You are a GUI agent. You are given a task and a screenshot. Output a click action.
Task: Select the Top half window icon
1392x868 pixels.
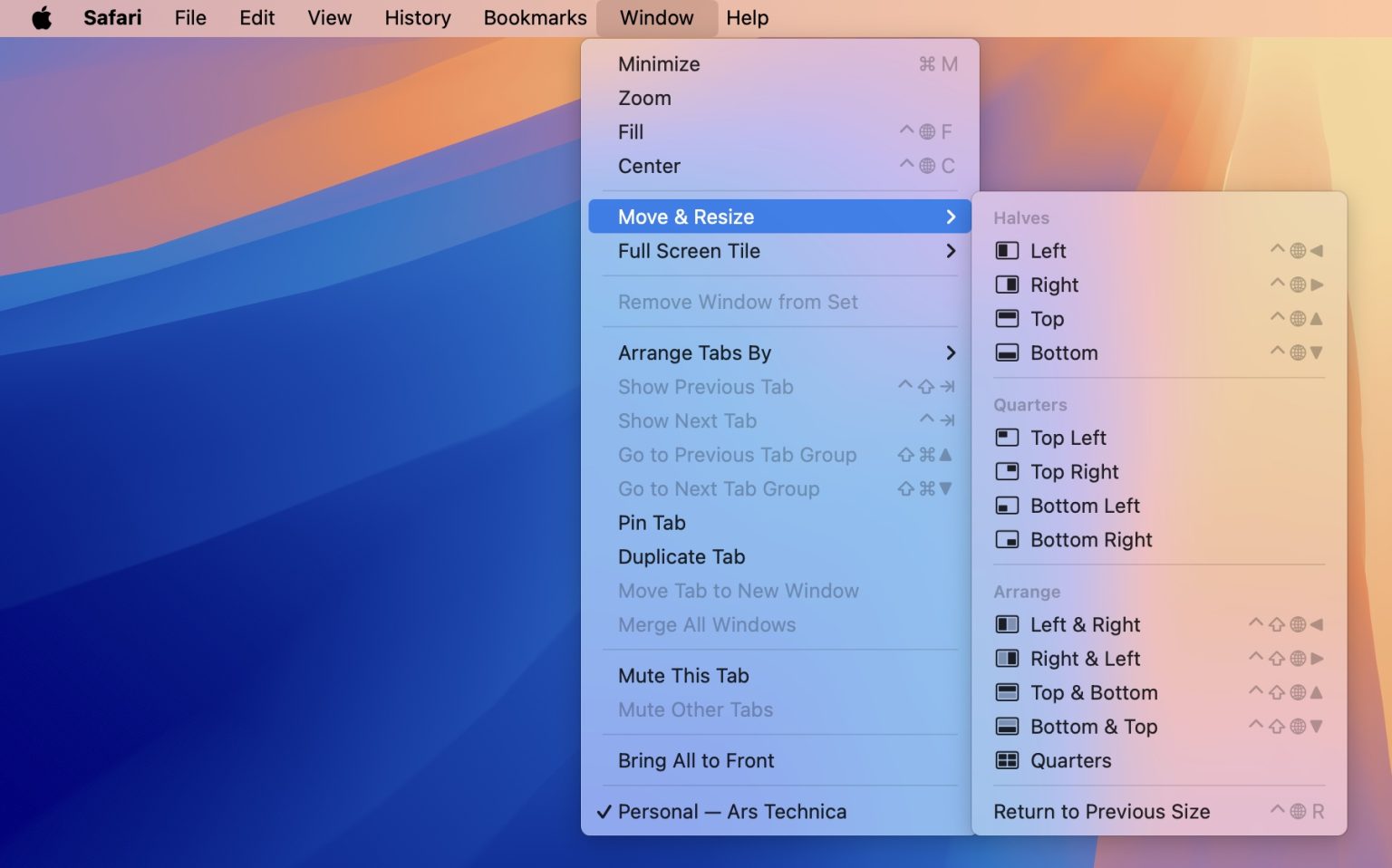coord(1007,319)
